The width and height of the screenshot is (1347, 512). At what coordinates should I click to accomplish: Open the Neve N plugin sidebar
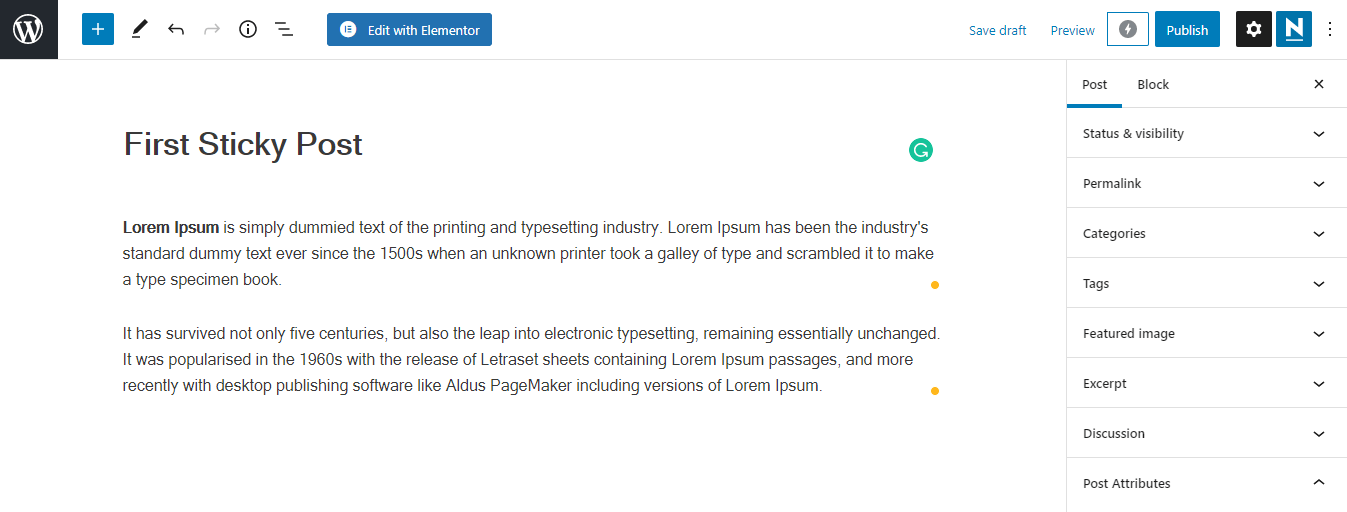(1294, 30)
